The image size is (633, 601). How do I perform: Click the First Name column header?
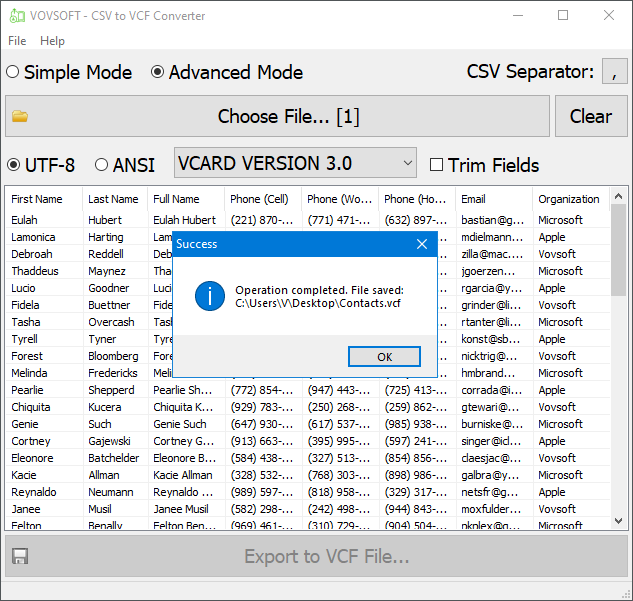(44, 199)
